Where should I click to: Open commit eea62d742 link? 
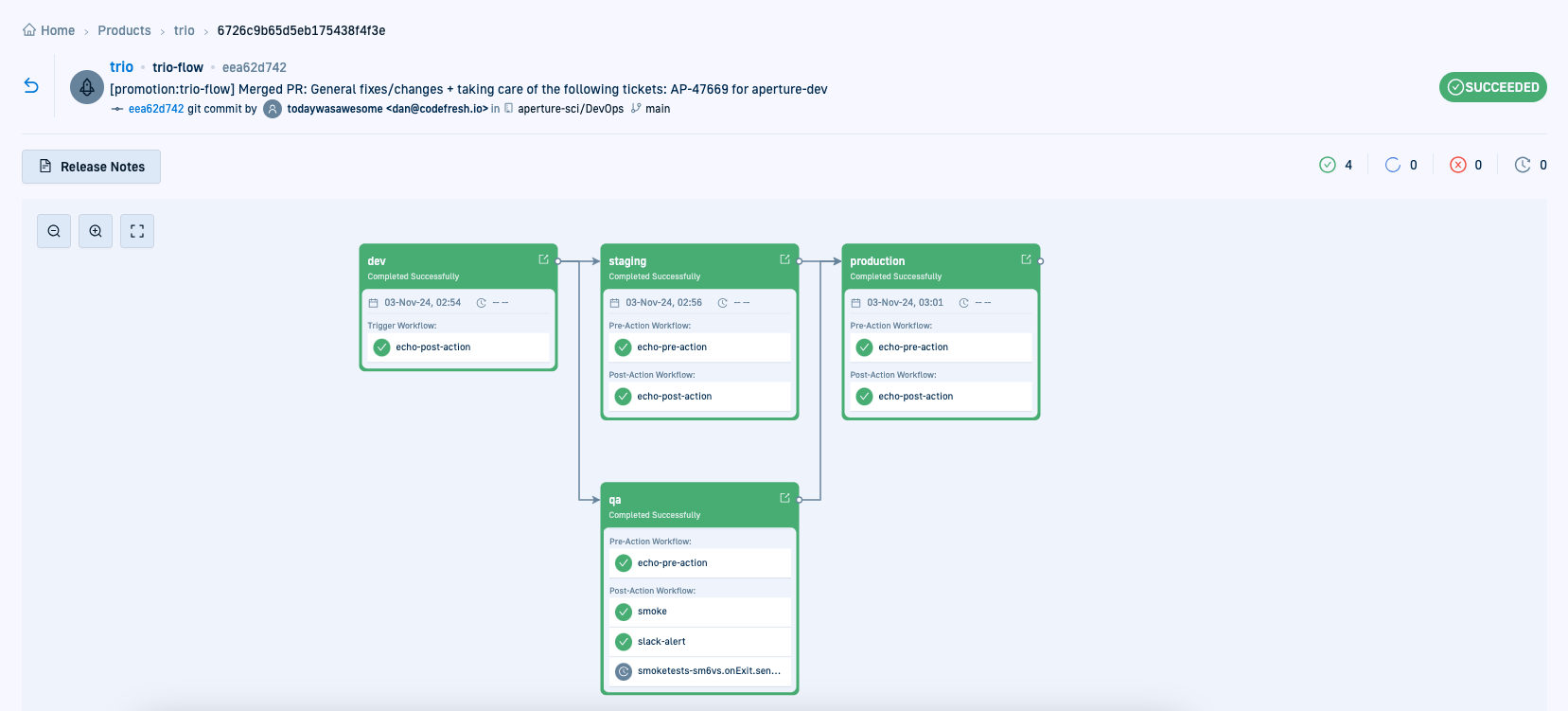156,109
